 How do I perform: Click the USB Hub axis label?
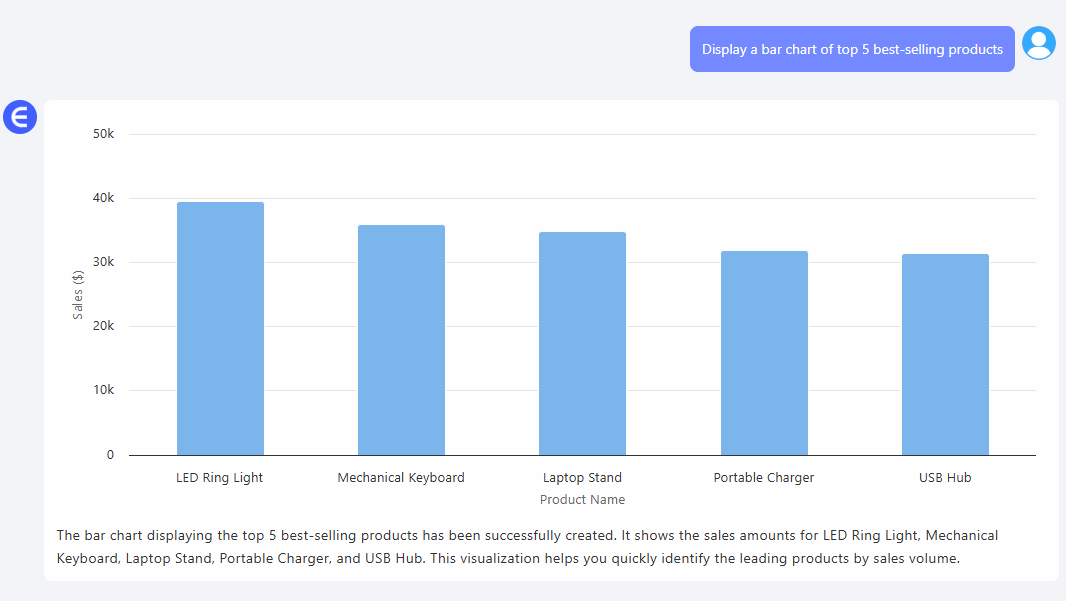pyautogui.click(x=945, y=478)
